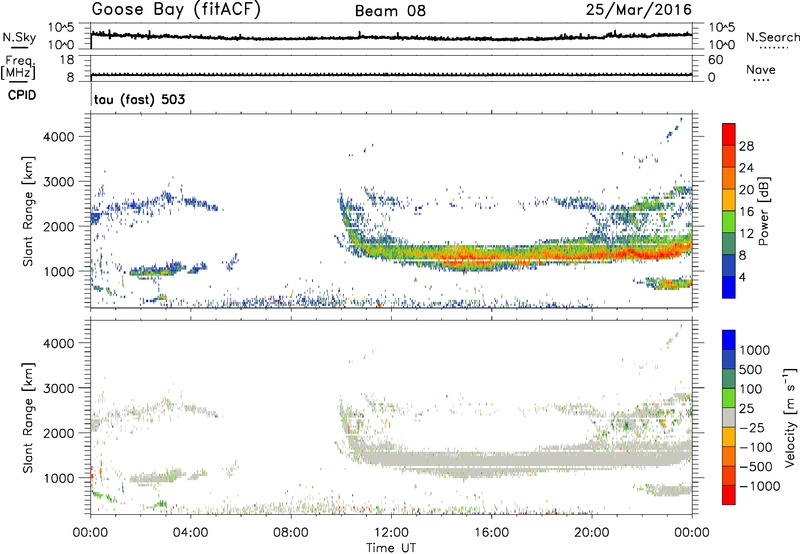The image size is (800, 554).
Task: Pick the gray Velocity segment between 25 and -25
Action: point(729,417)
